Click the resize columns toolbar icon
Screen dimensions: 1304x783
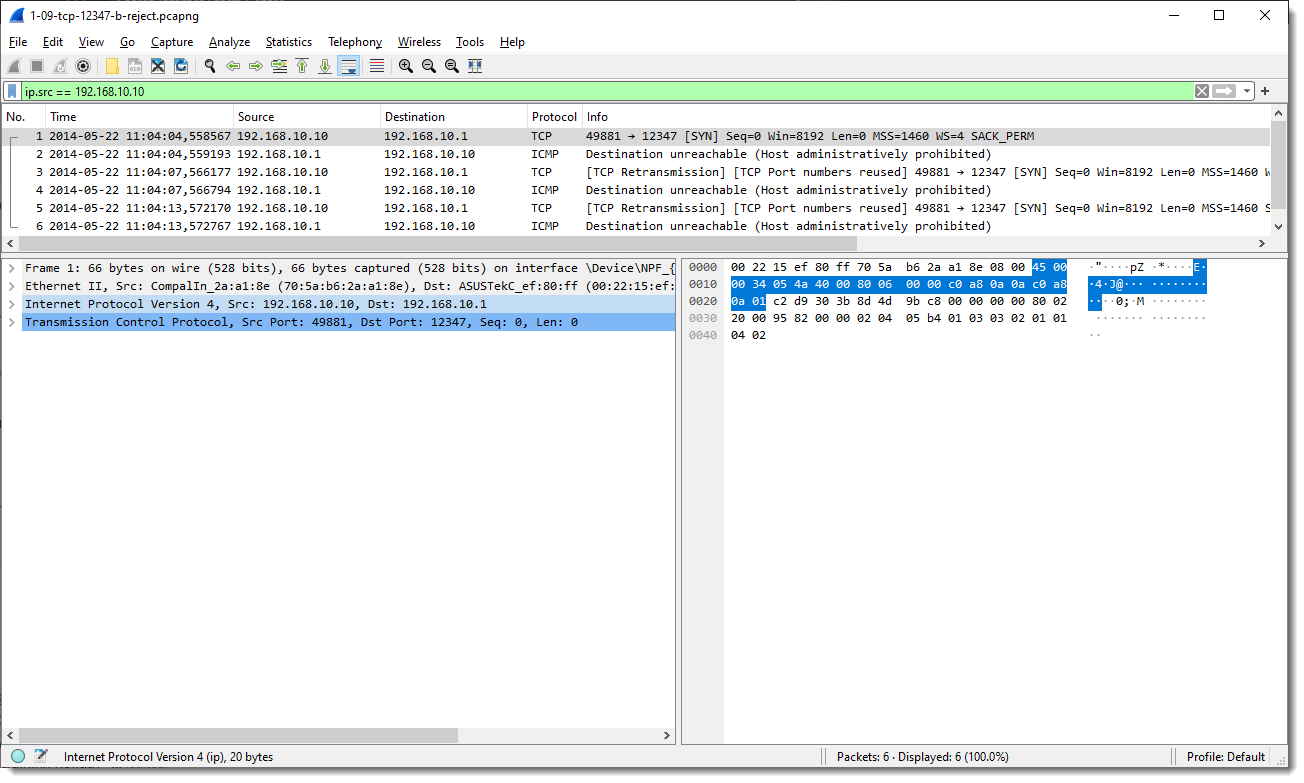point(475,66)
